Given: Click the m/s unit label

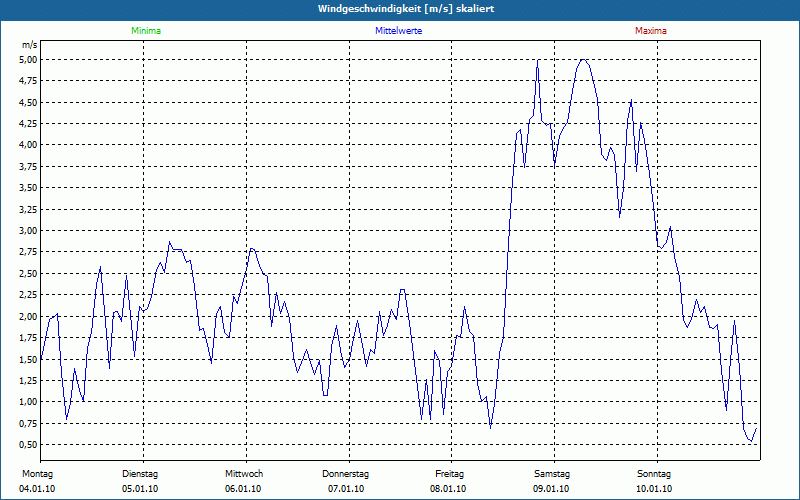Looking at the screenshot, I should (x=30, y=45).
